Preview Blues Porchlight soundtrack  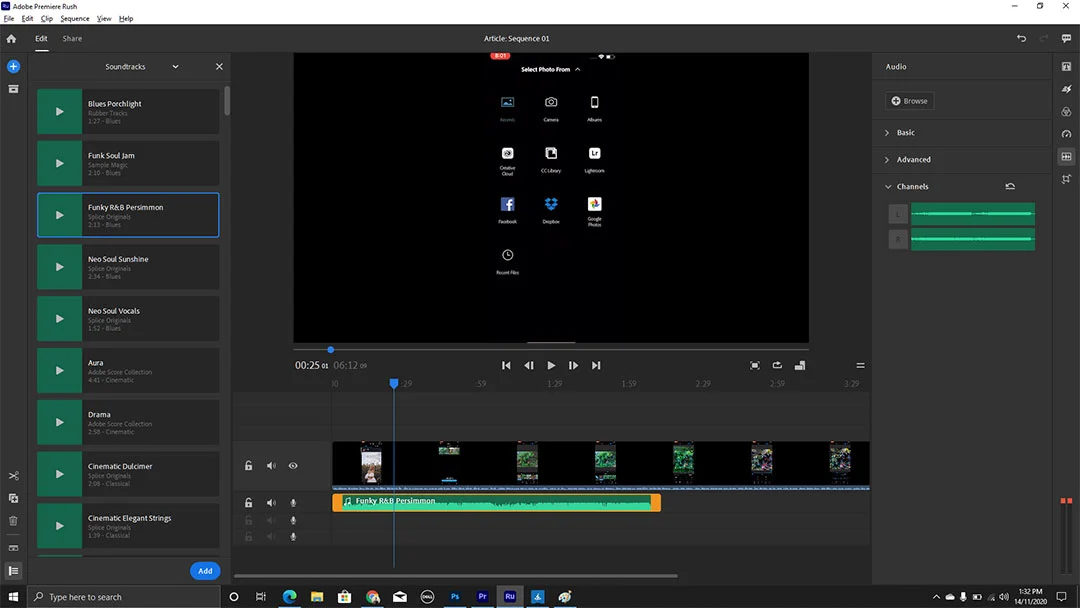pos(59,112)
